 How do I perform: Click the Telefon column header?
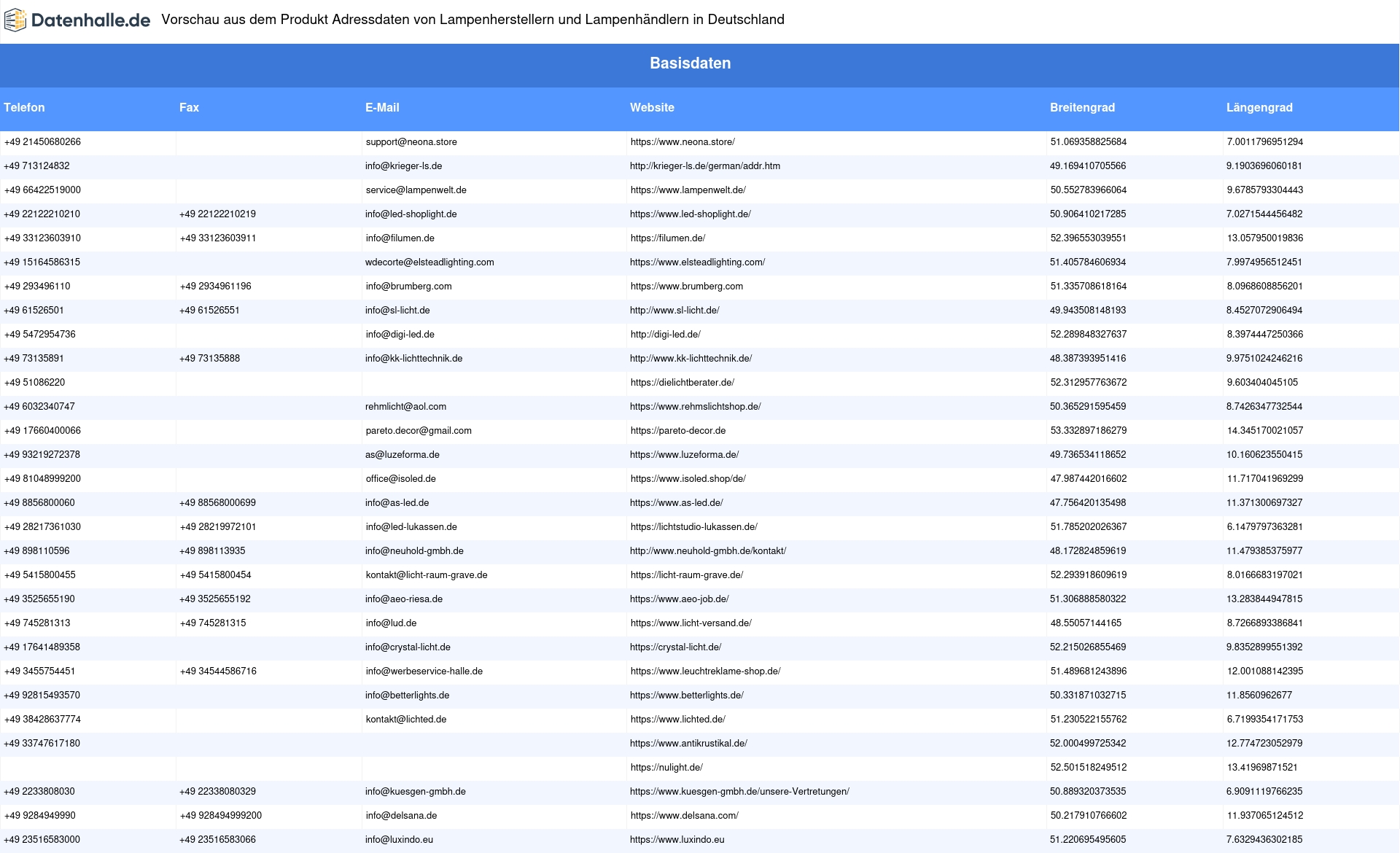(24, 107)
